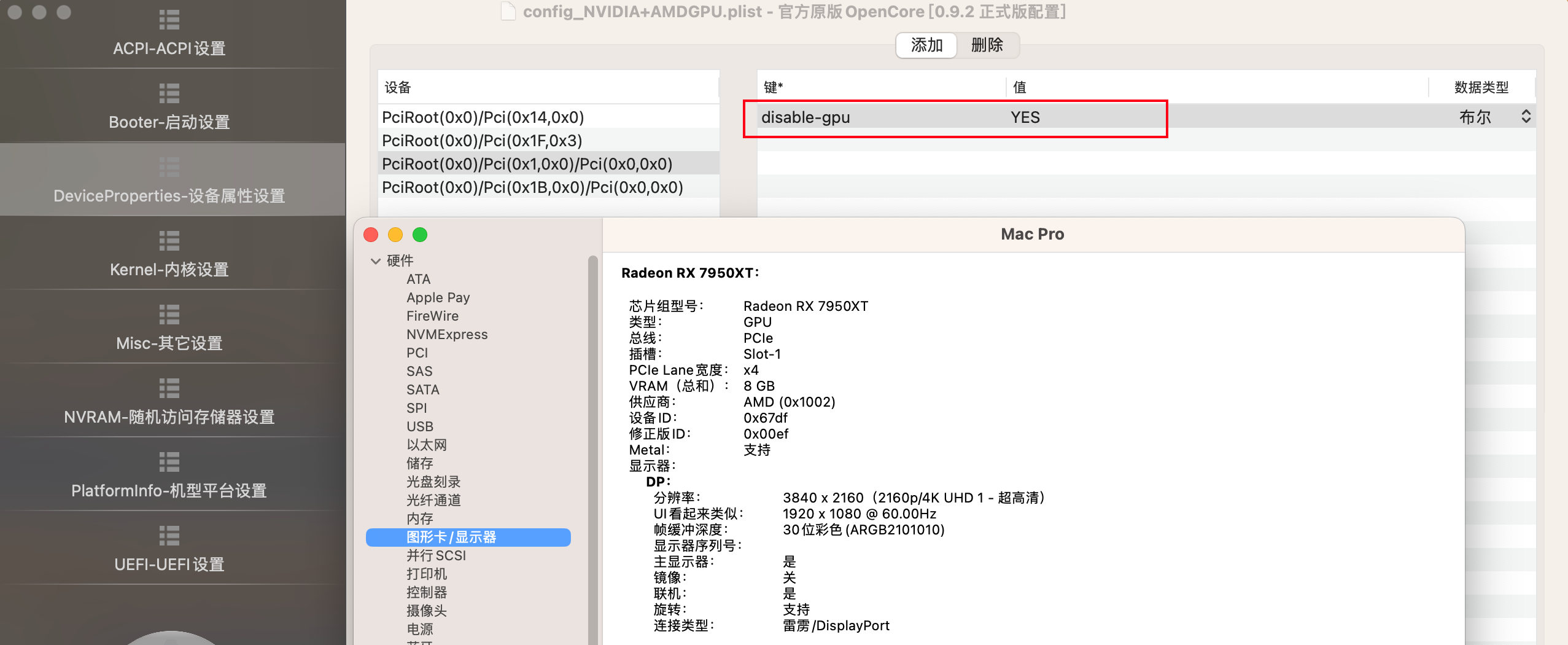Select PCI in hardware list
The width and height of the screenshot is (1568, 645).
tap(417, 353)
